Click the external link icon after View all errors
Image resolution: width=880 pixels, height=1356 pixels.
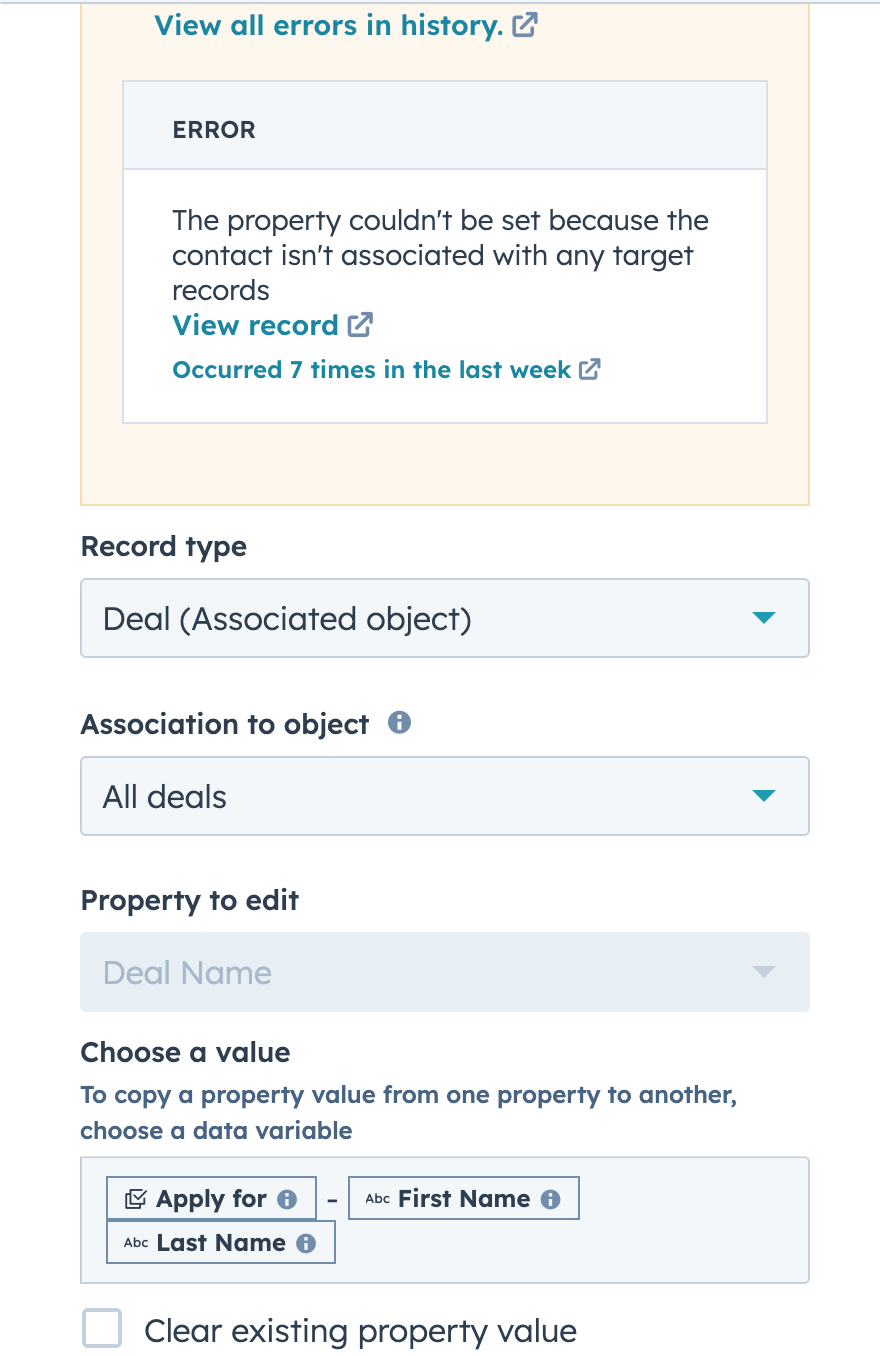tap(524, 25)
